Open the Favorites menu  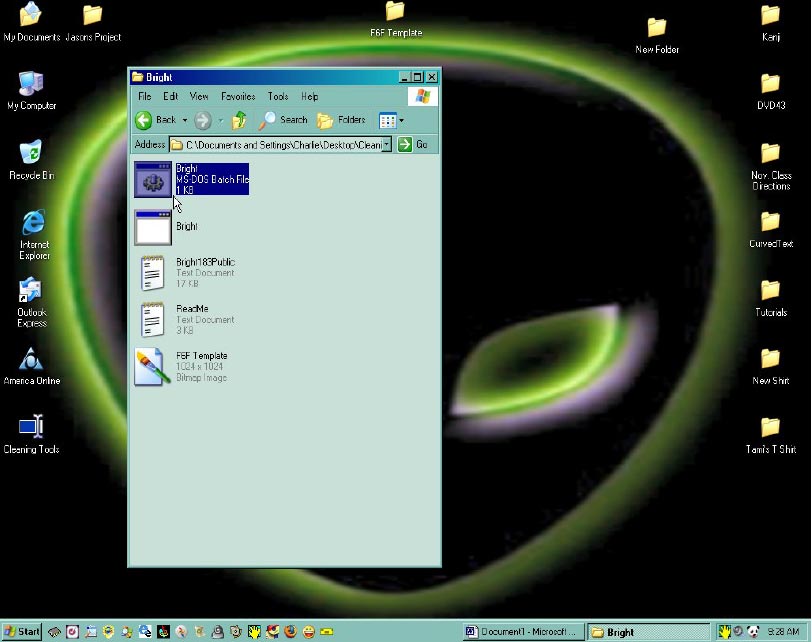pos(238,97)
